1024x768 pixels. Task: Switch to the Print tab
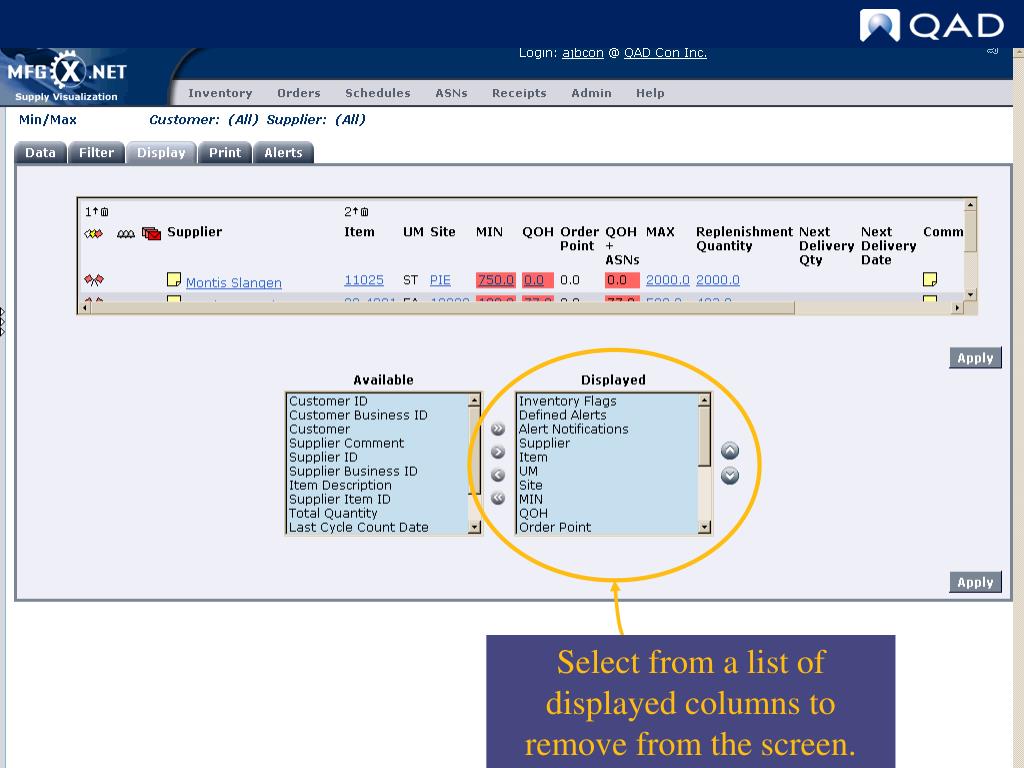pos(225,153)
